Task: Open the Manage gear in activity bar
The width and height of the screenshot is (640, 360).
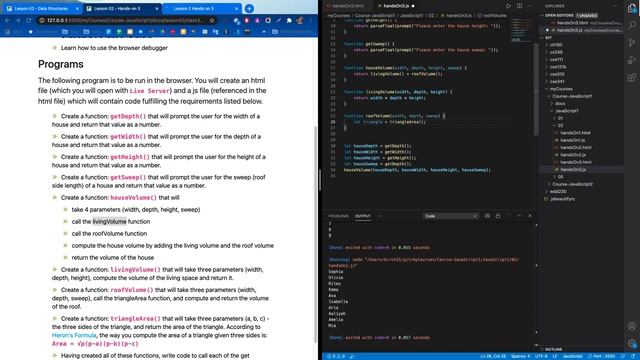Action: tap(632, 343)
